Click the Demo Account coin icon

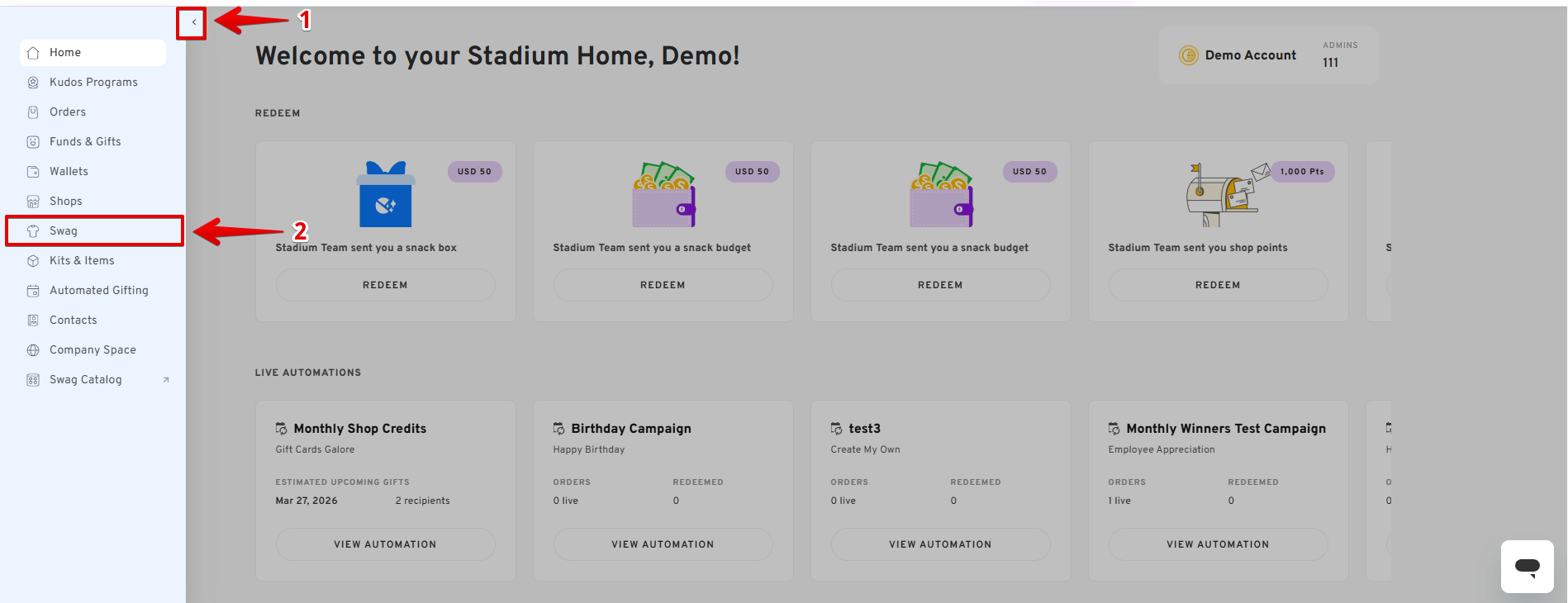(1188, 55)
